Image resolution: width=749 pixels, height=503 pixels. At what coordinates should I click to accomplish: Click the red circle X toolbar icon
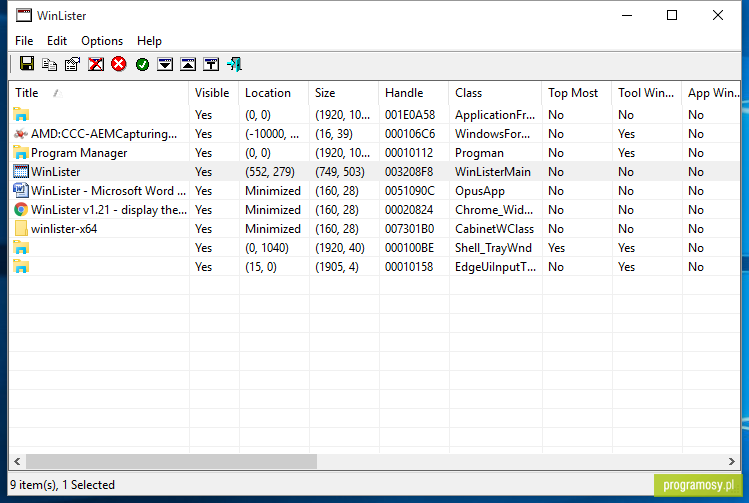pos(119,64)
